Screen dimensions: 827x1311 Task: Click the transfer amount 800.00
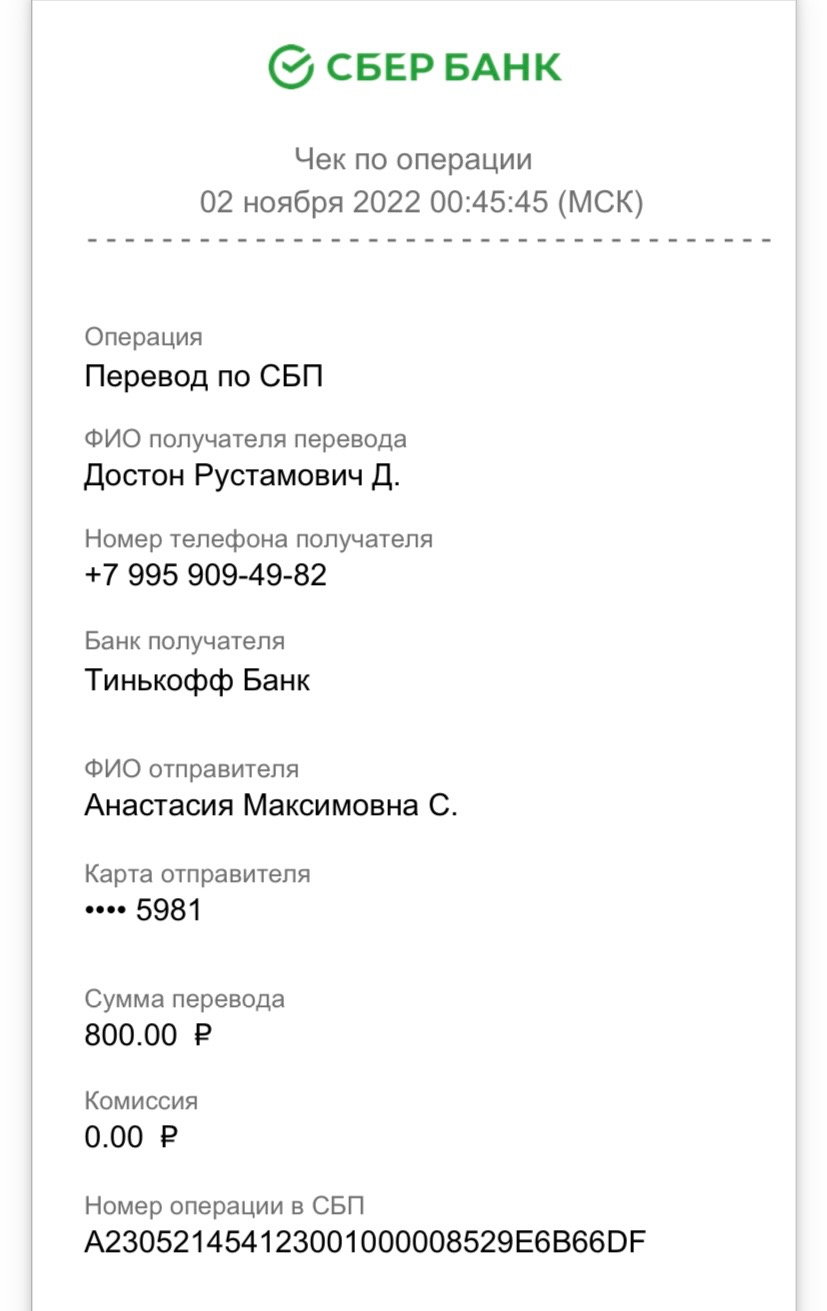(131, 1035)
